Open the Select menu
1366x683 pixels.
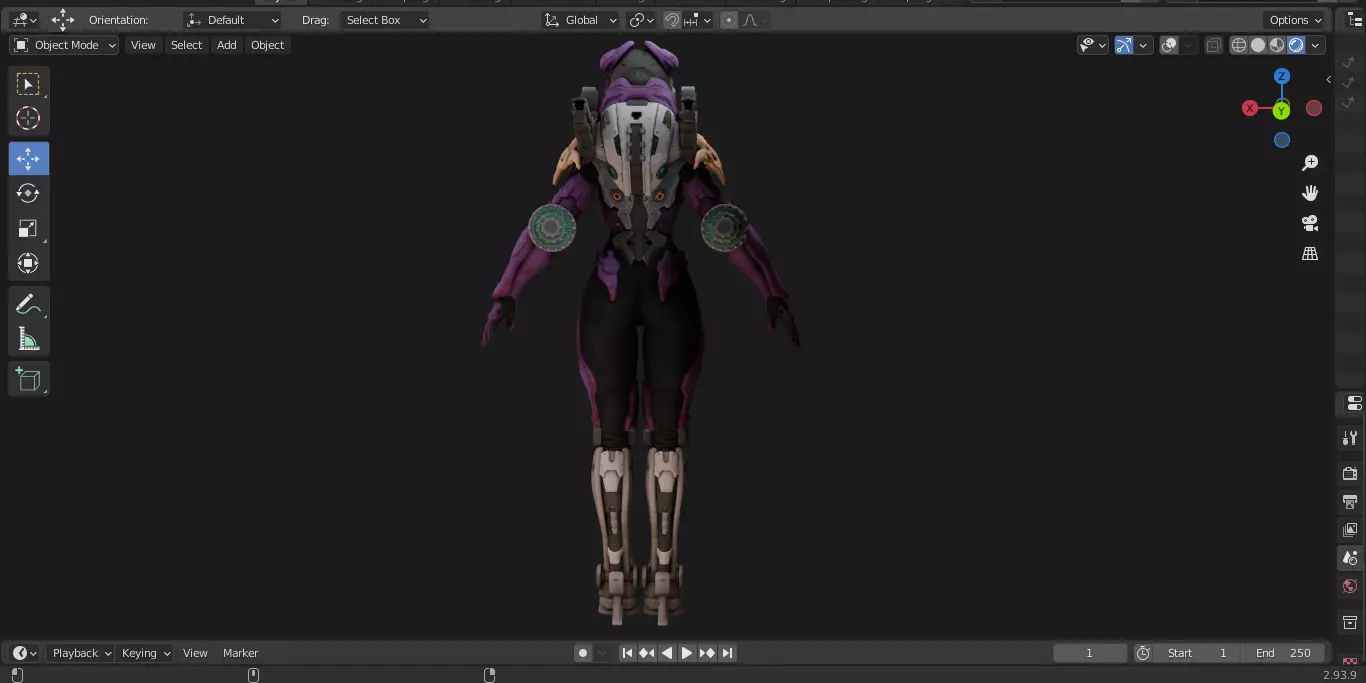(186, 45)
